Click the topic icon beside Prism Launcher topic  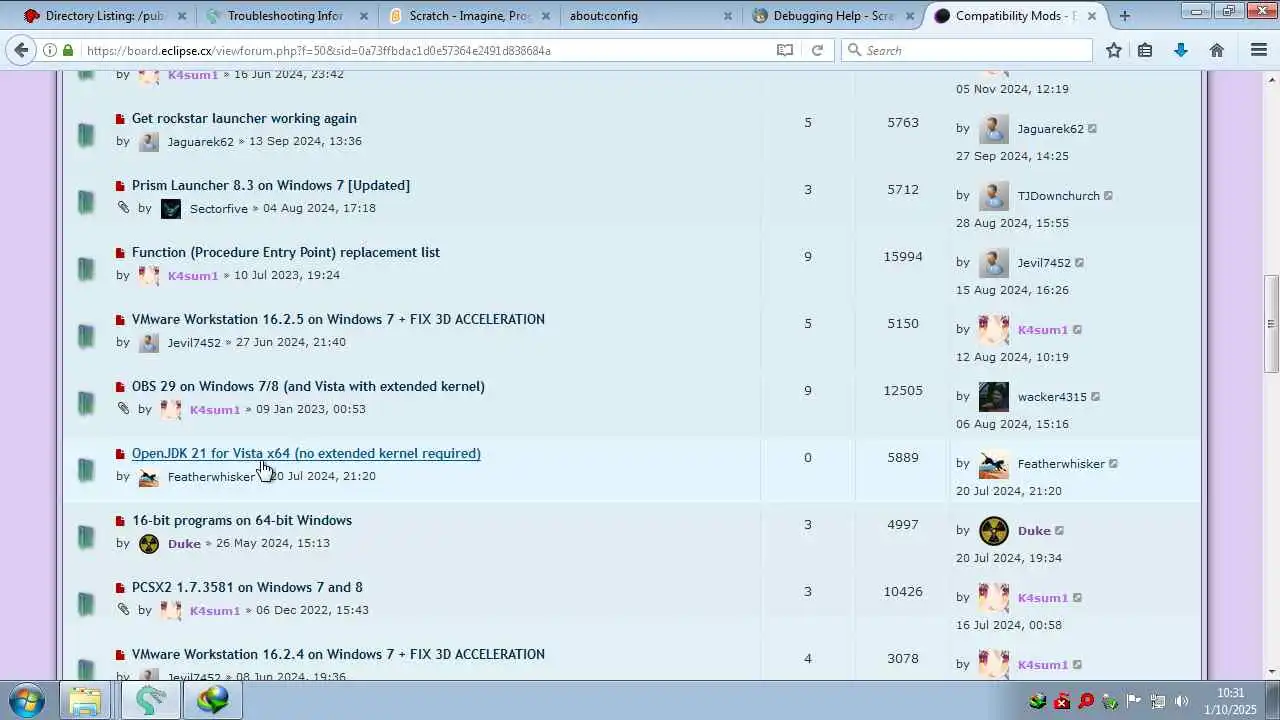86,201
